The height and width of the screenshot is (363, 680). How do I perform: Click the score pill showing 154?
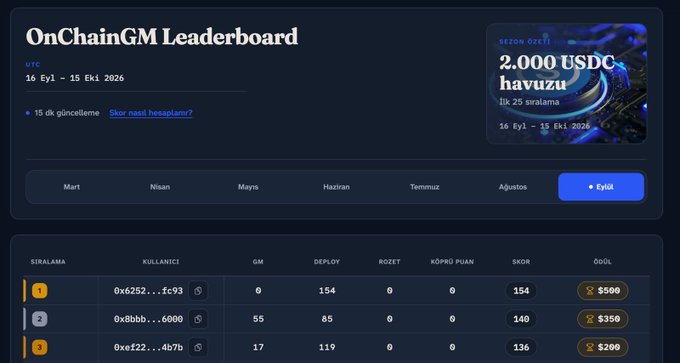[521, 291]
